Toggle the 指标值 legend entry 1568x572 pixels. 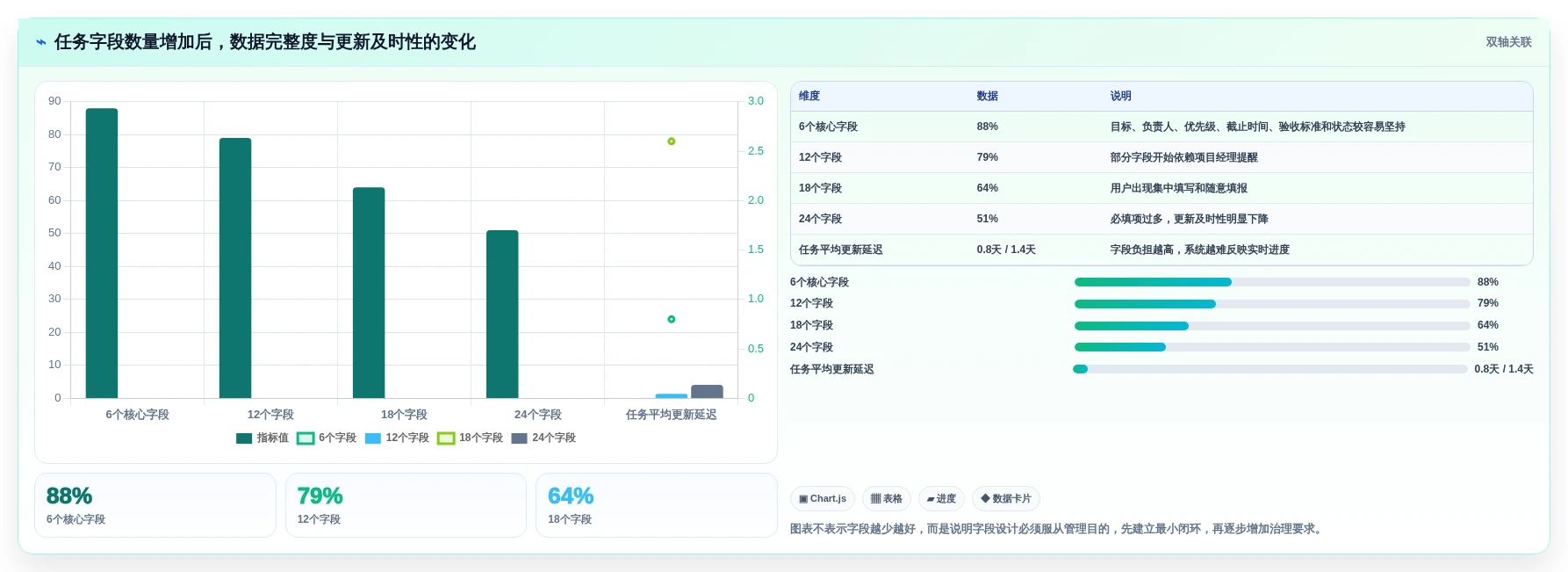click(x=263, y=438)
